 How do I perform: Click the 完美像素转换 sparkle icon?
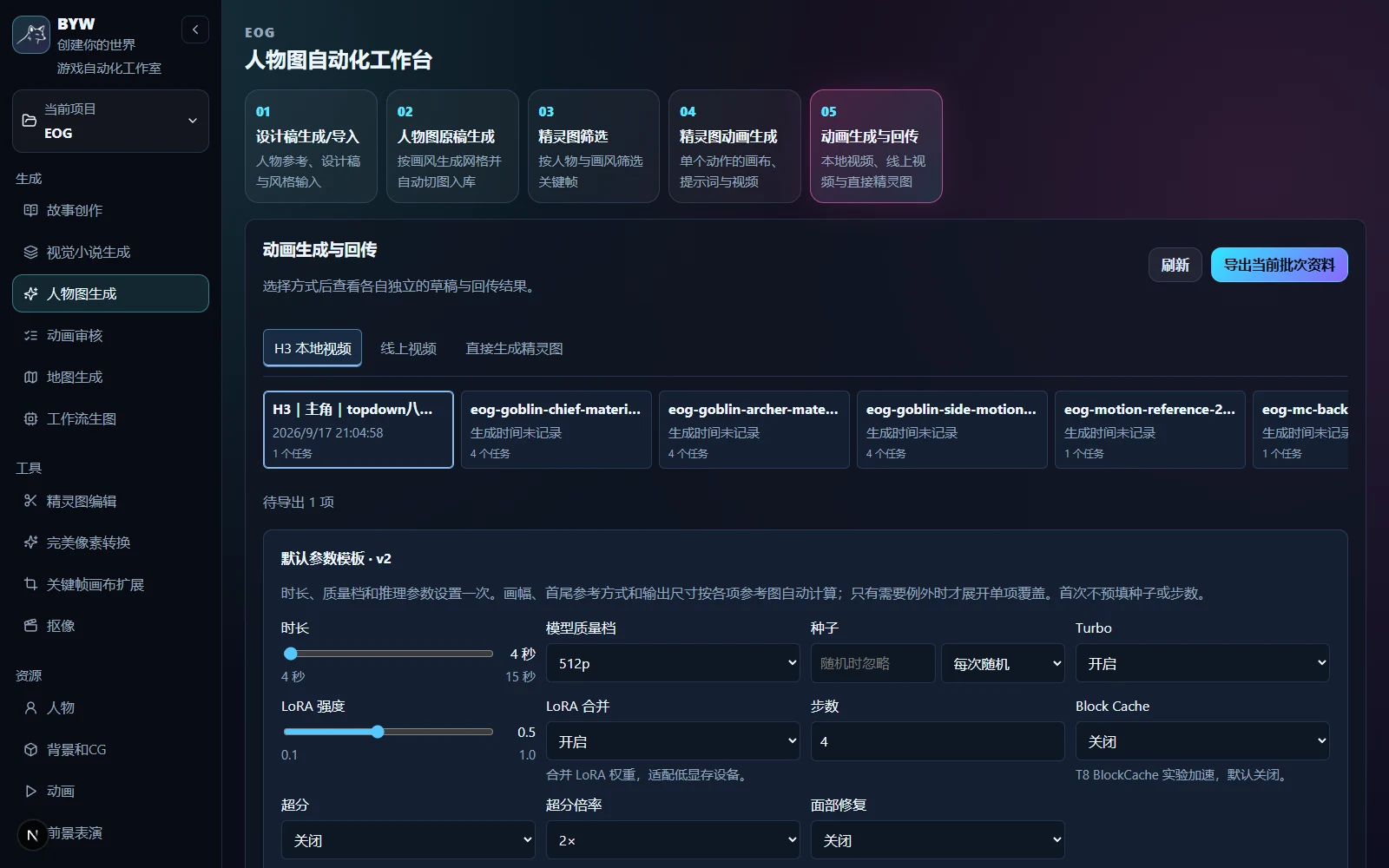(30, 542)
